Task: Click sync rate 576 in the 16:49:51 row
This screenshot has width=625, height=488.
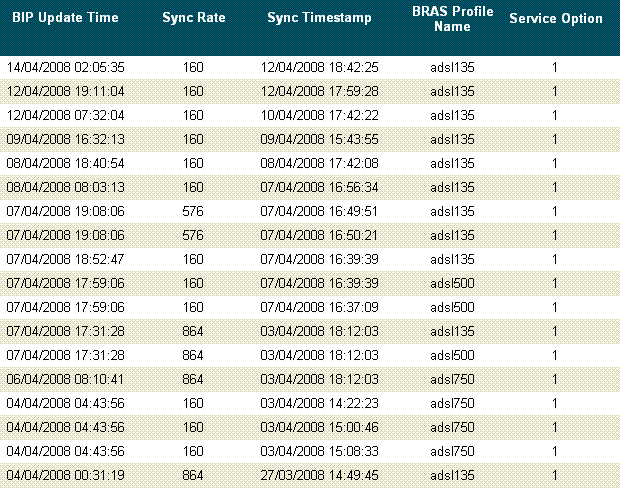Action: (193, 211)
